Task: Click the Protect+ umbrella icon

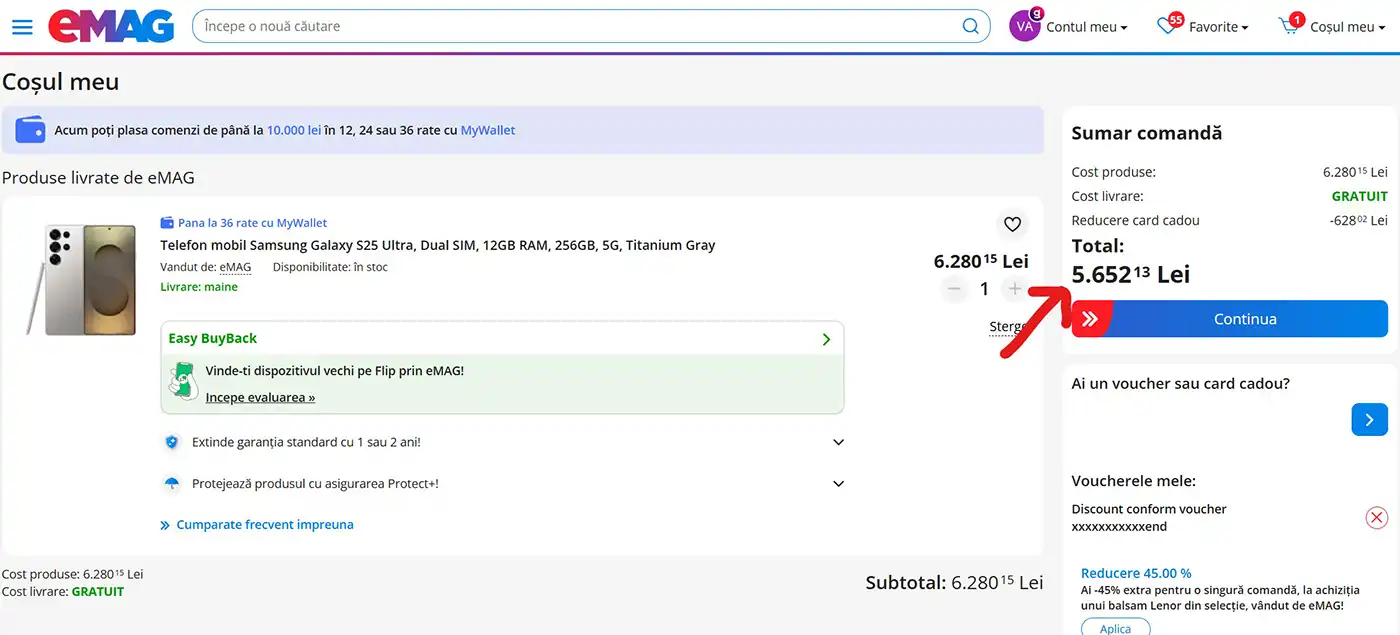Action: click(172, 484)
